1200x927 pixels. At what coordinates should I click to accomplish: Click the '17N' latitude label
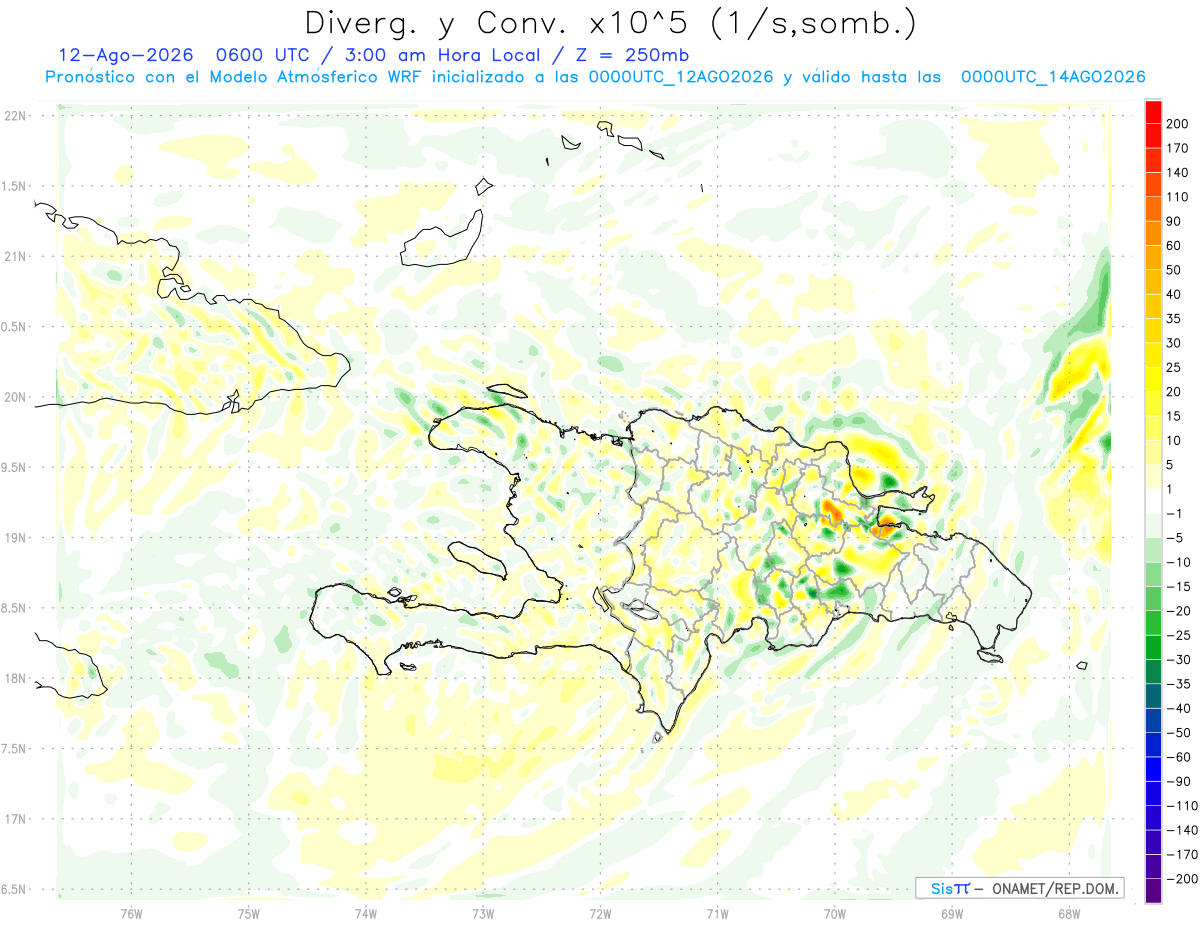click(14, 819)
